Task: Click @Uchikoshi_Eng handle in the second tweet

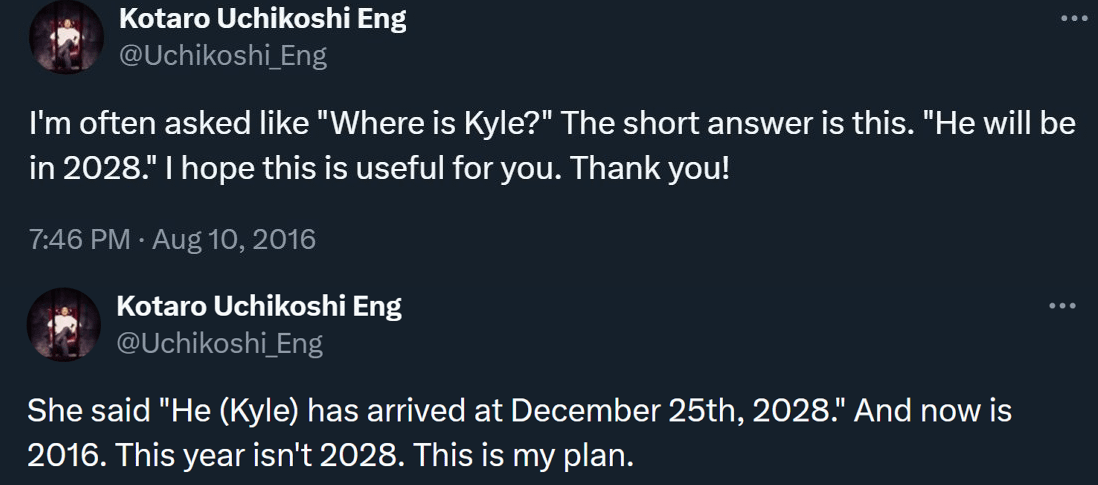Action: [220, 344]
